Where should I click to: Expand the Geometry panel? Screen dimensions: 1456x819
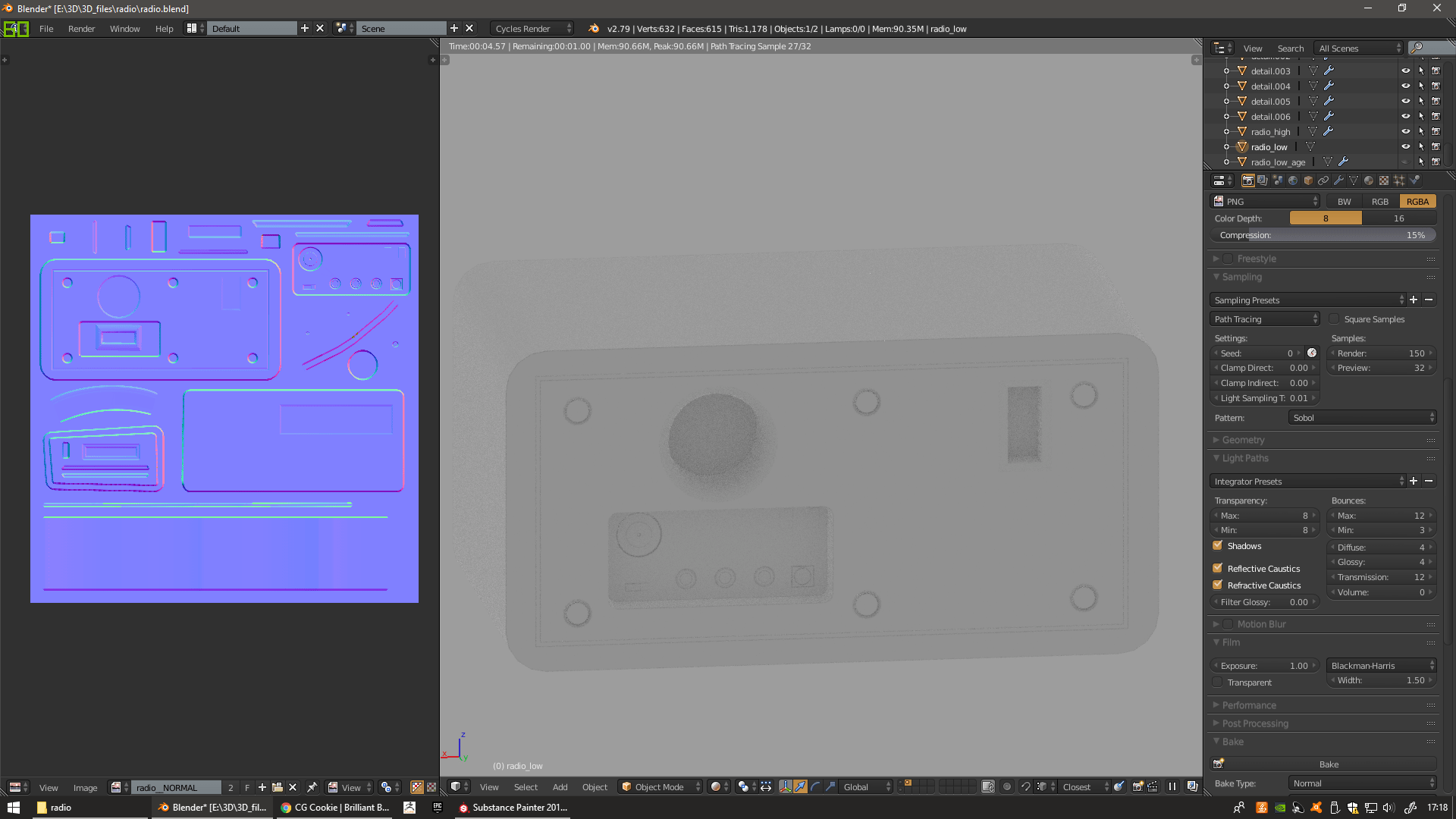pos(1244,440)
